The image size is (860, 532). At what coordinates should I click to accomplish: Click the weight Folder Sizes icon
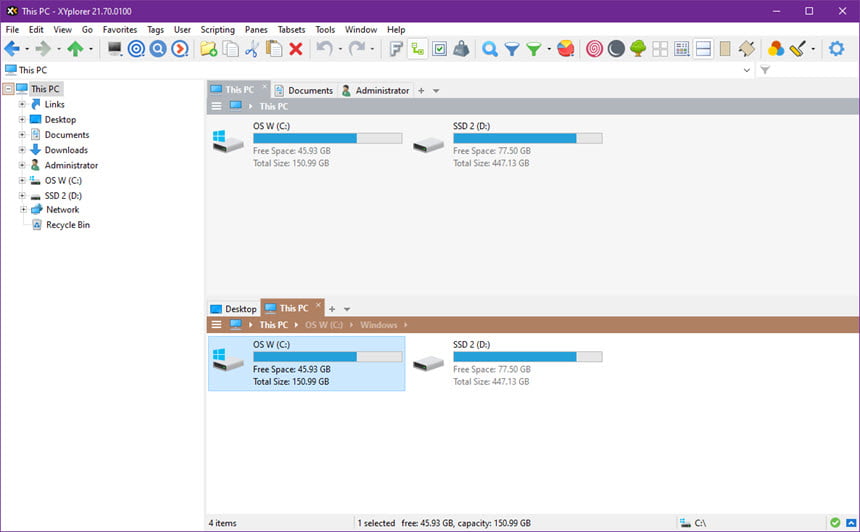point(461,49)
